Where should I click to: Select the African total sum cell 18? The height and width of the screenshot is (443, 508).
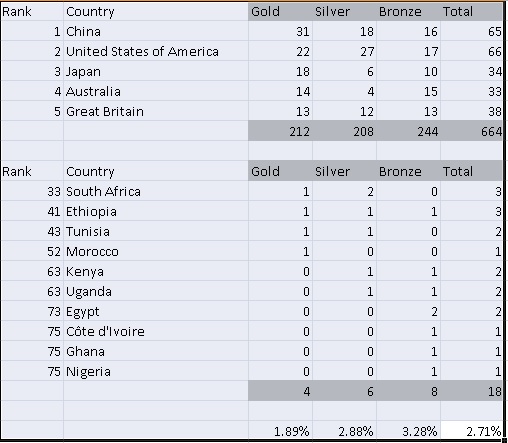click(472, 391)
